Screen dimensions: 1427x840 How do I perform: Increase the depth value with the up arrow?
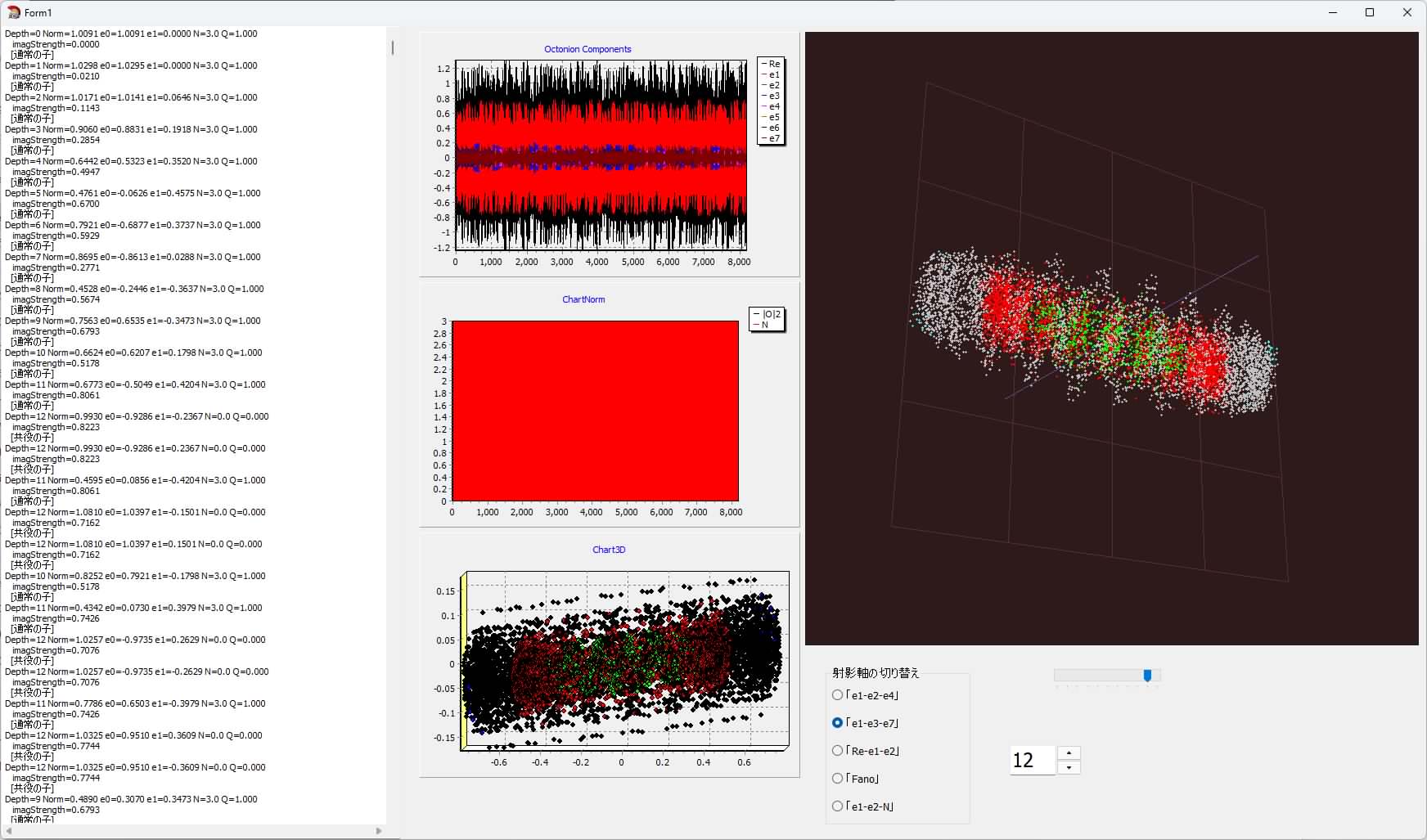[1069, 752]
